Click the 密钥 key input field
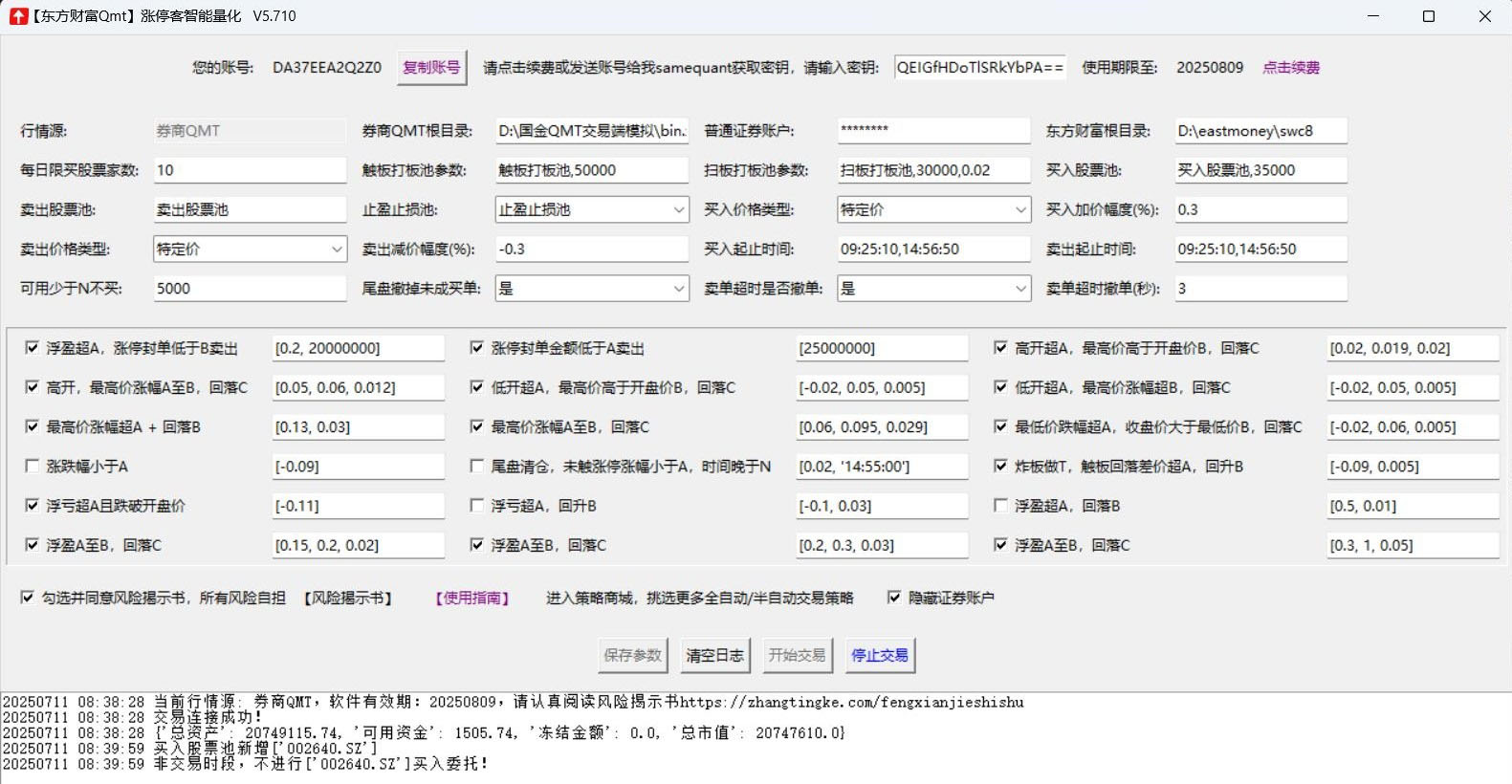Image resolution: width=1512 pixels, height=784 pixels. (x=980, y=68)
